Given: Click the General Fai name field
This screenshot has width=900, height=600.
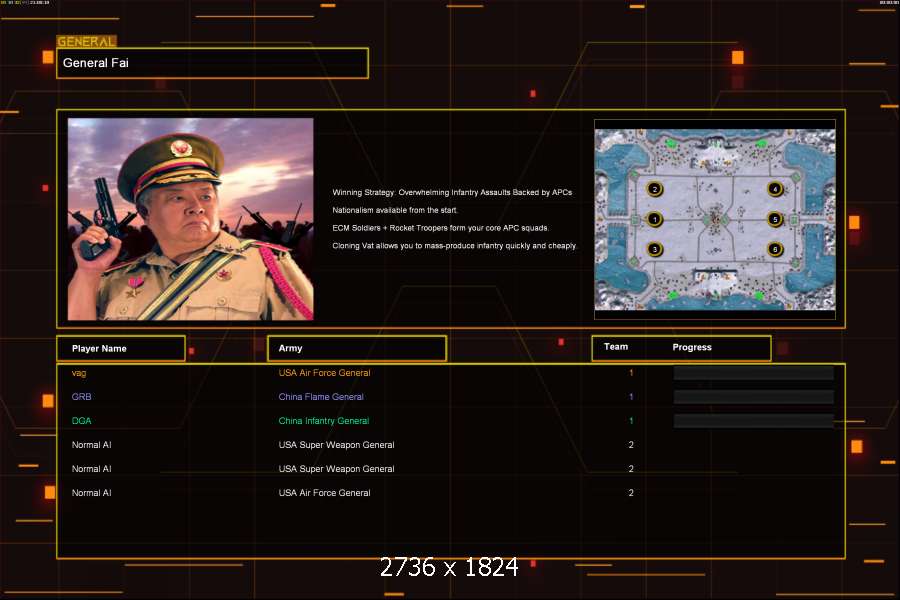Looking at the screenshot, I should 212,63.
